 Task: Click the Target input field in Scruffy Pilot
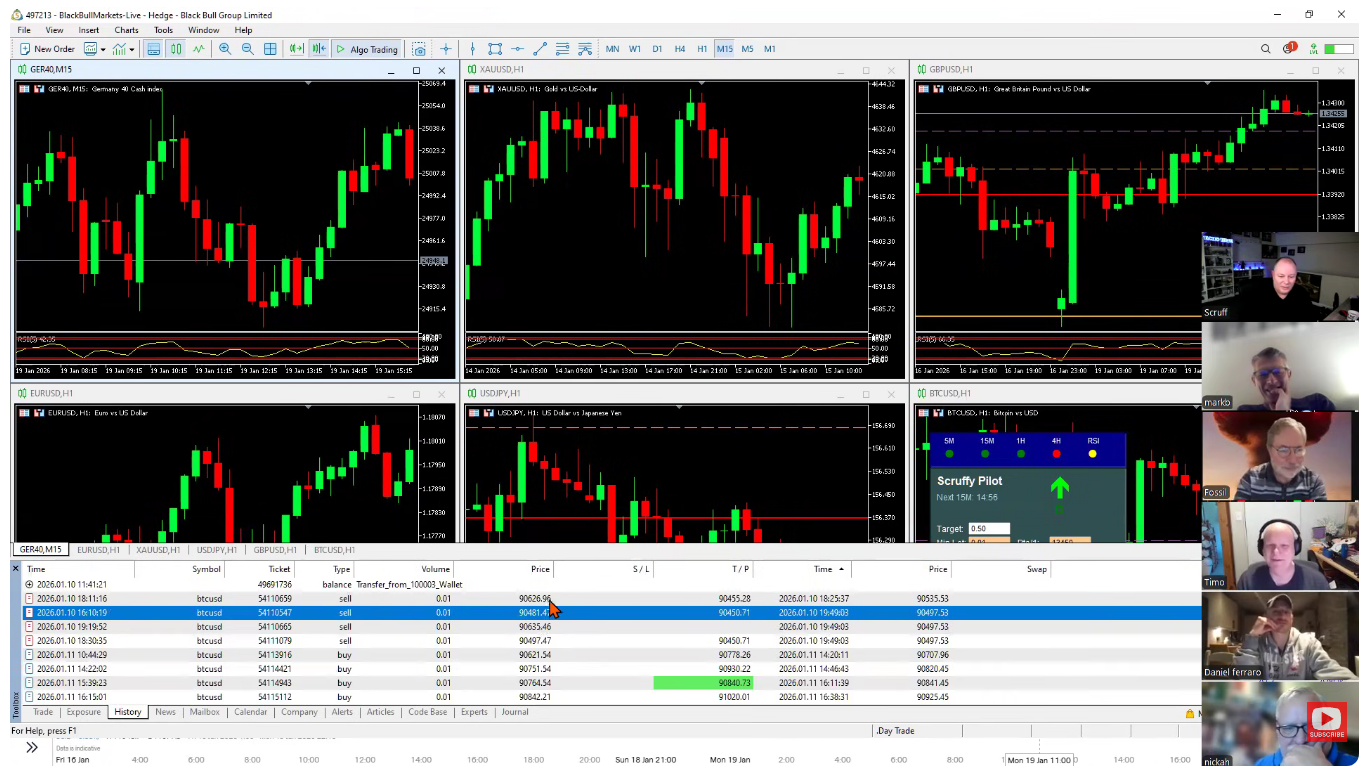point(988,528)
